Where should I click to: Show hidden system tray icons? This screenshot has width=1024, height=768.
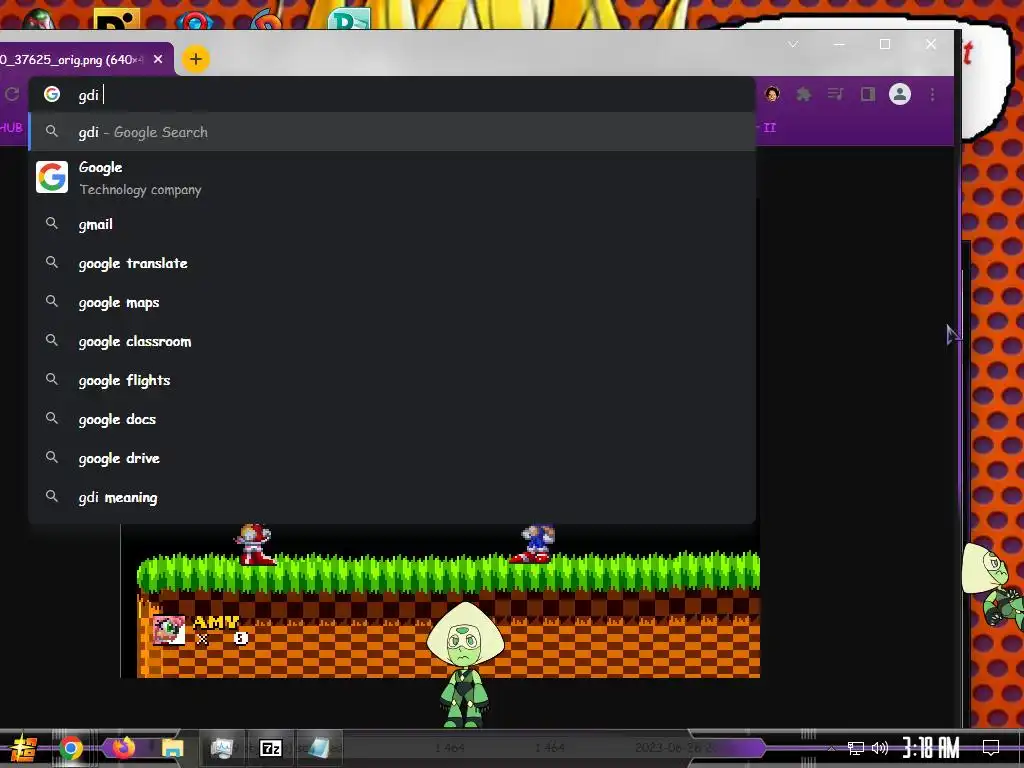[x=831, y=748]
